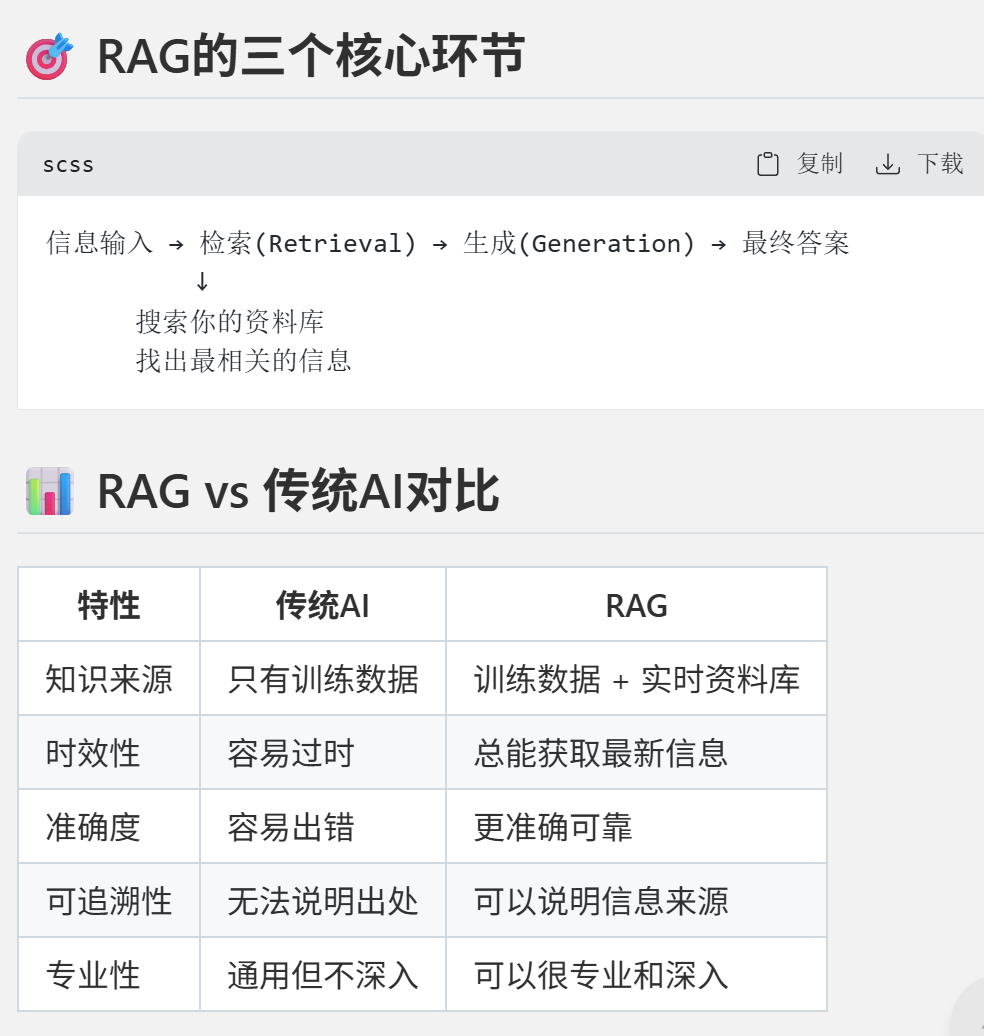Click the 只有训练数据 cell
Screen dimensions: 984x1036
click(x=322, y=679)
